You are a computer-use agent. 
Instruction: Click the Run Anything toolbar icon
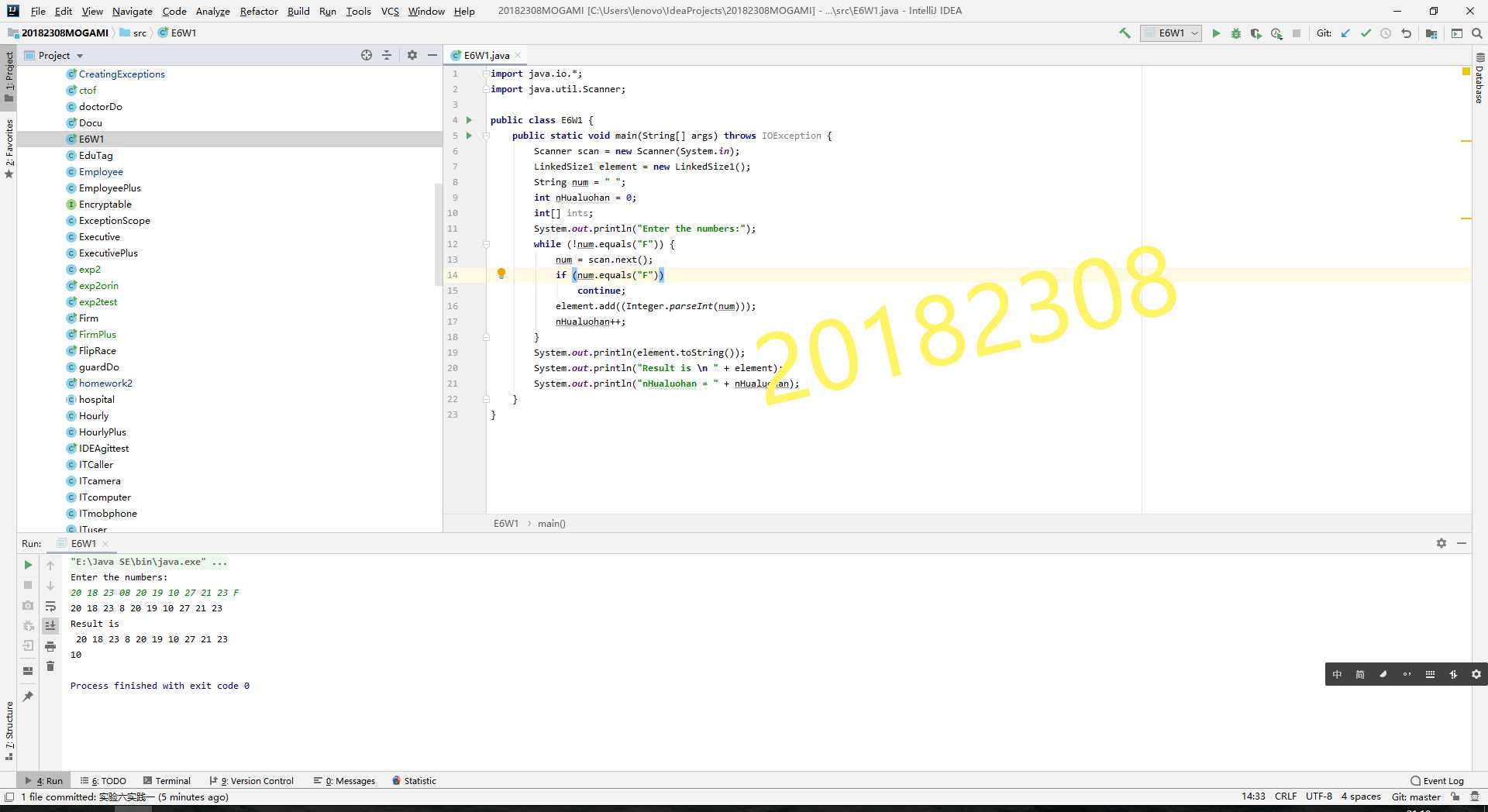point(1457,33)
